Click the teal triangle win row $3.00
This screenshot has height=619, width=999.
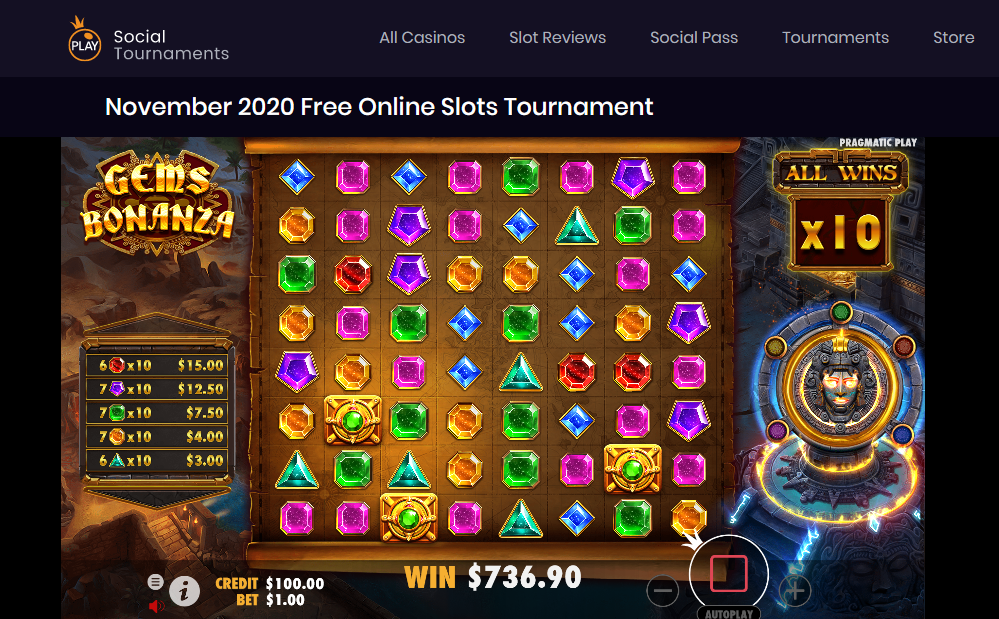[x=157, y=460]
